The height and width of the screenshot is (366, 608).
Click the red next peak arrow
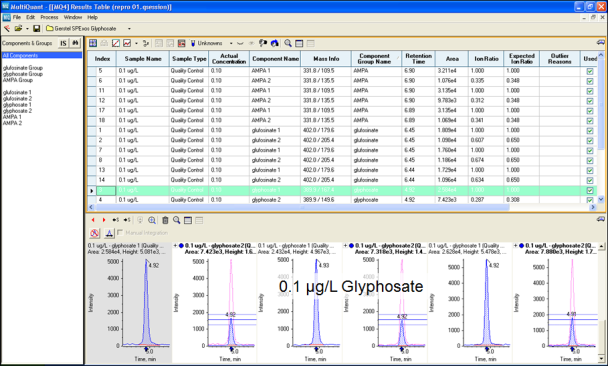coord(104,220)
